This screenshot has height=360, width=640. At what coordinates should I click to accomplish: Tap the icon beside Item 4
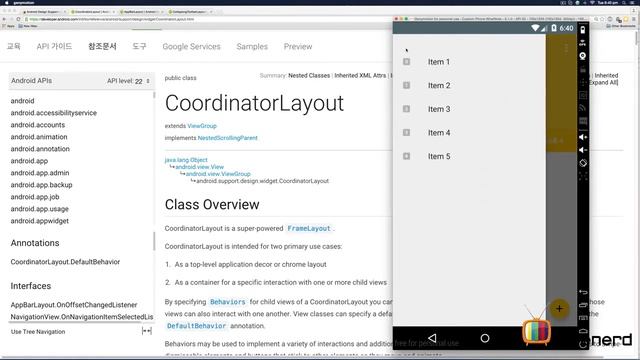407,133
